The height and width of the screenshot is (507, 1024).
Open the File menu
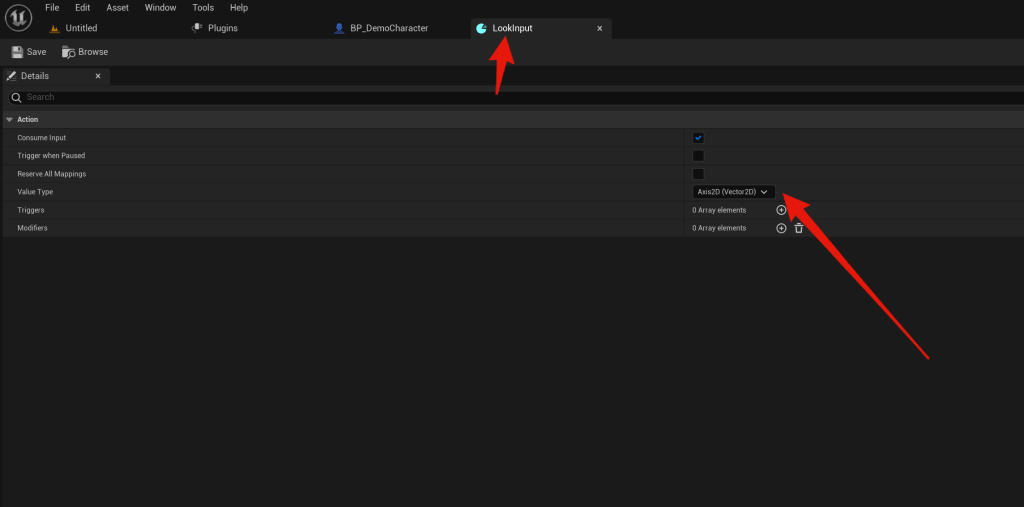coord(52,8)
